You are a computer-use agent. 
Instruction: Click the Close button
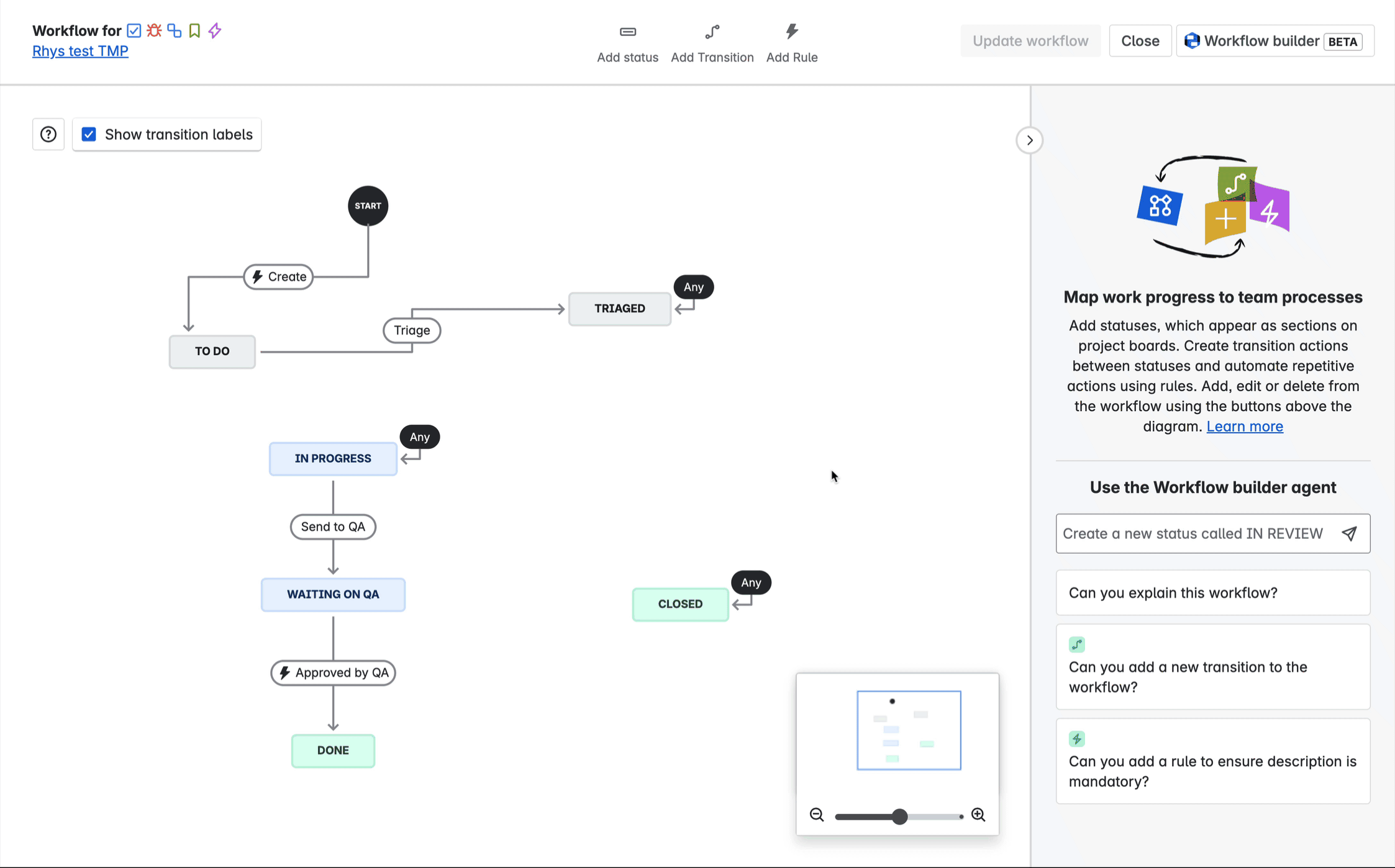1140,41
